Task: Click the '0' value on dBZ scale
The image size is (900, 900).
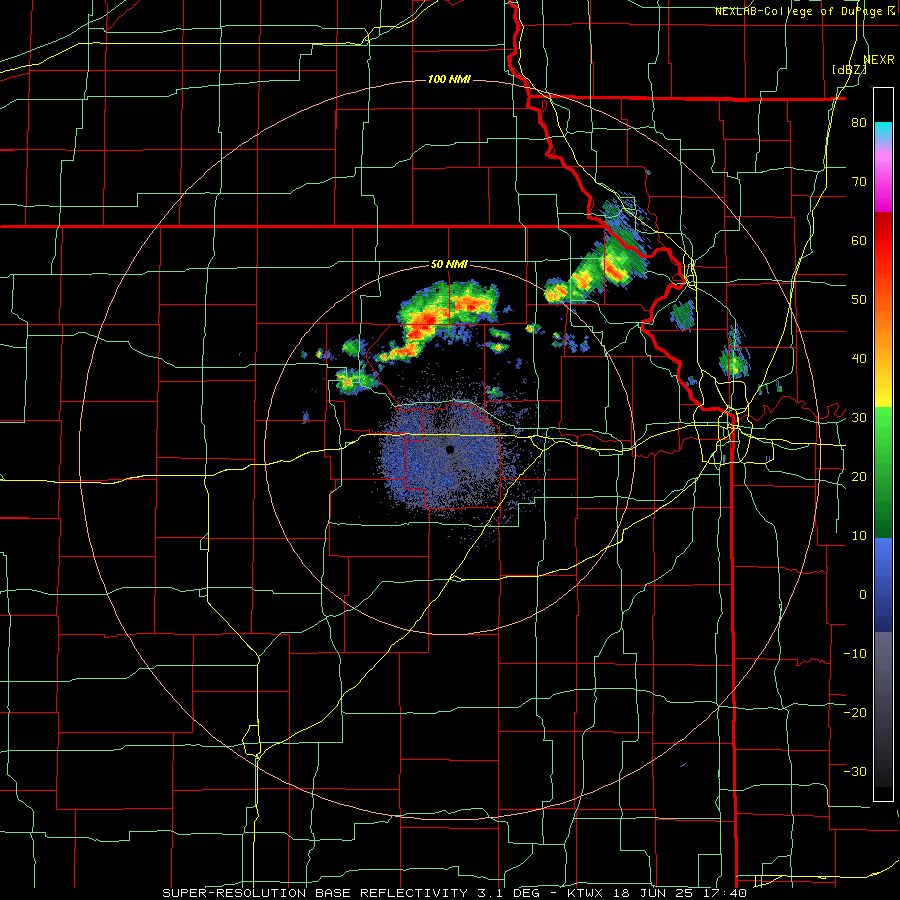Action: [863, 595]
